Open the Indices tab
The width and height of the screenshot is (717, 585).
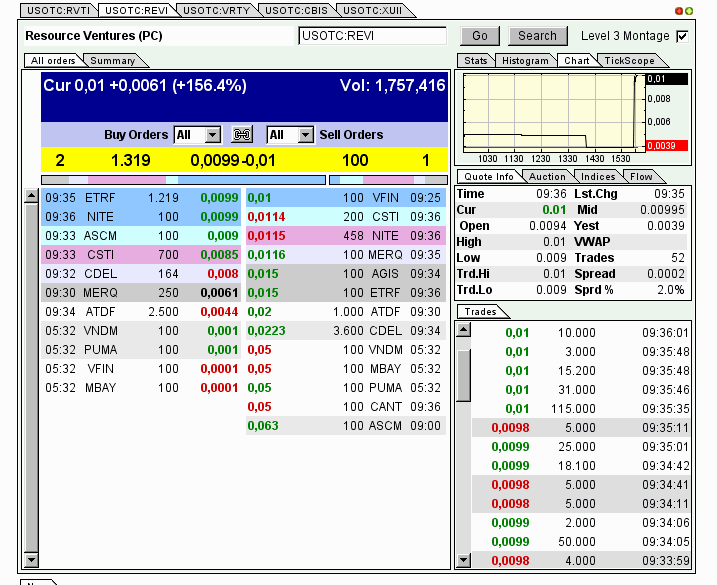(x=598, y=177)
